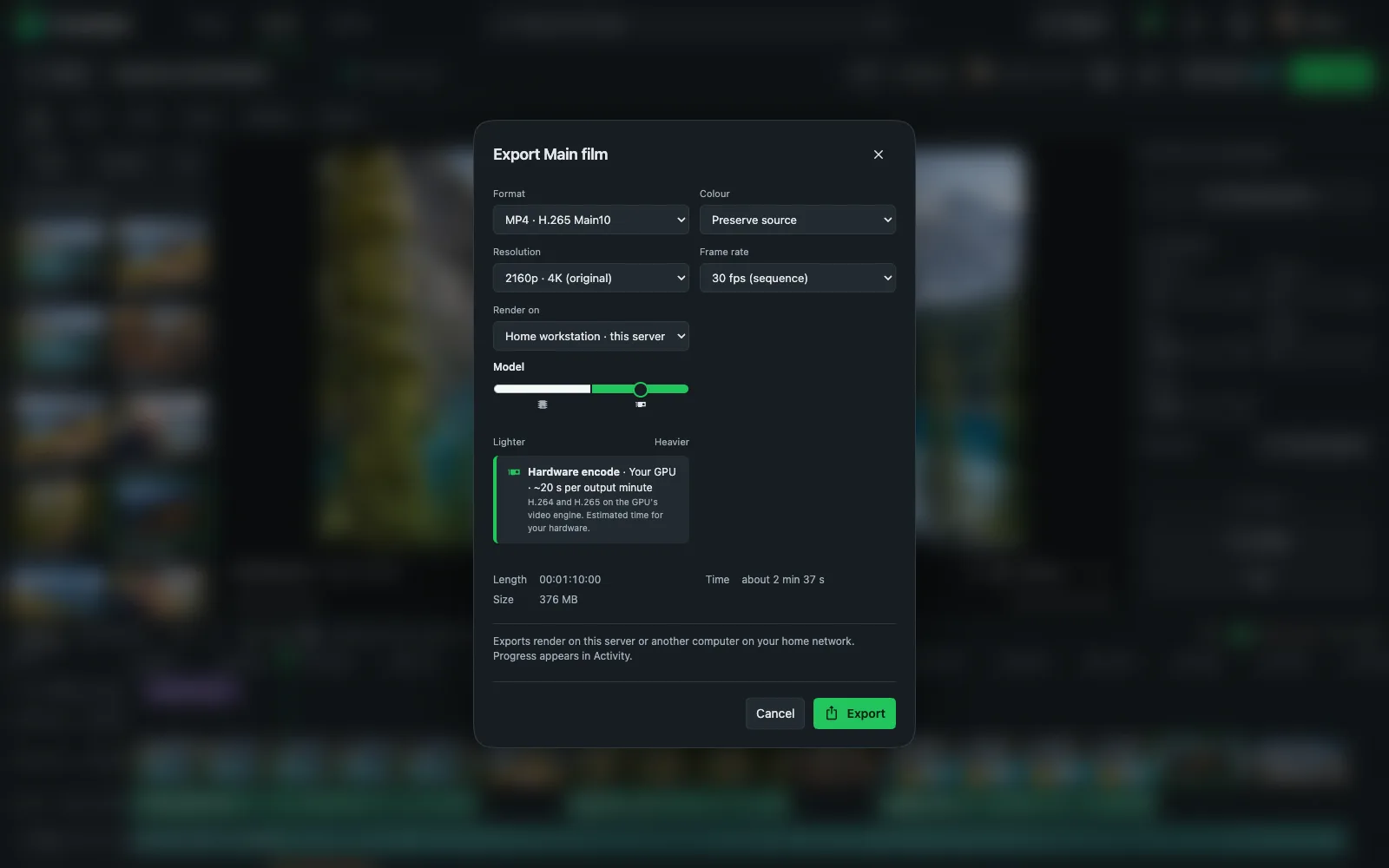Click the "Resolution" field label
The width and height of the screenshot is (1389, 868).
[x=517, y=252]
